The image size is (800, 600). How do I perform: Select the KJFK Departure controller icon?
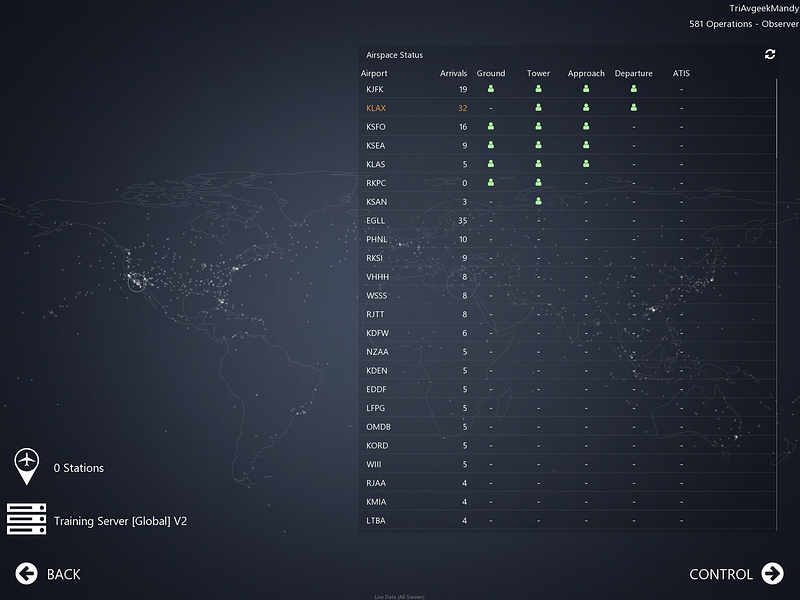point(634,89)
